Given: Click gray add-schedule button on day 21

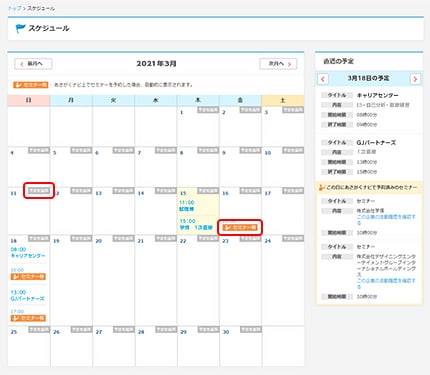Looking at the screenshot, I should tap(166, 238).
